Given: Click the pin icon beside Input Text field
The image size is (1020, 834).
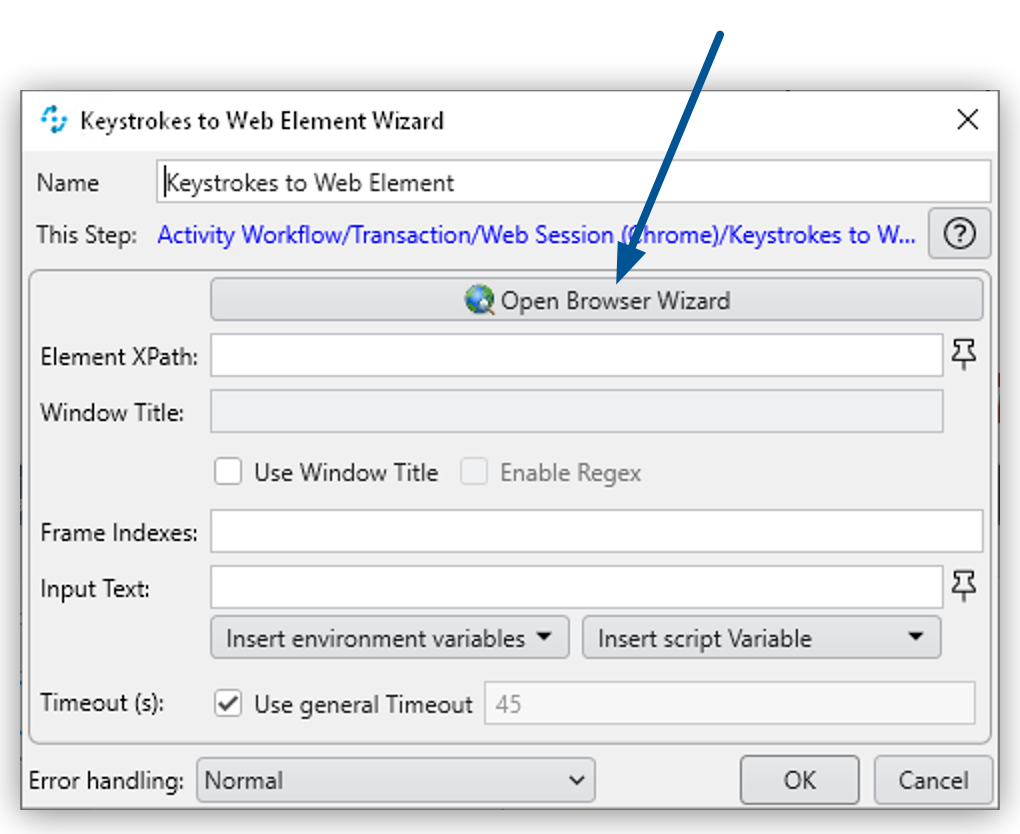Looking at the screenshot, I should click(x=963, y=587).
